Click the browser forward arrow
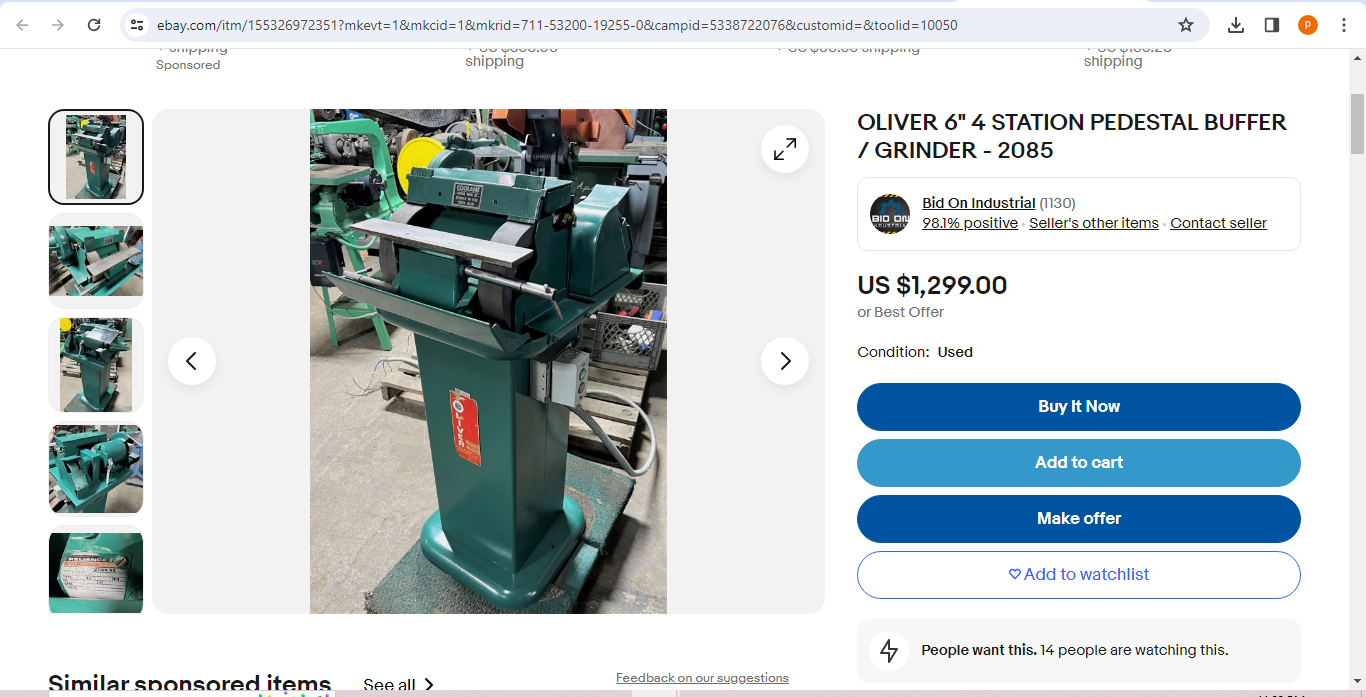This screenshot has height=697, width=1366. [58, 25]
